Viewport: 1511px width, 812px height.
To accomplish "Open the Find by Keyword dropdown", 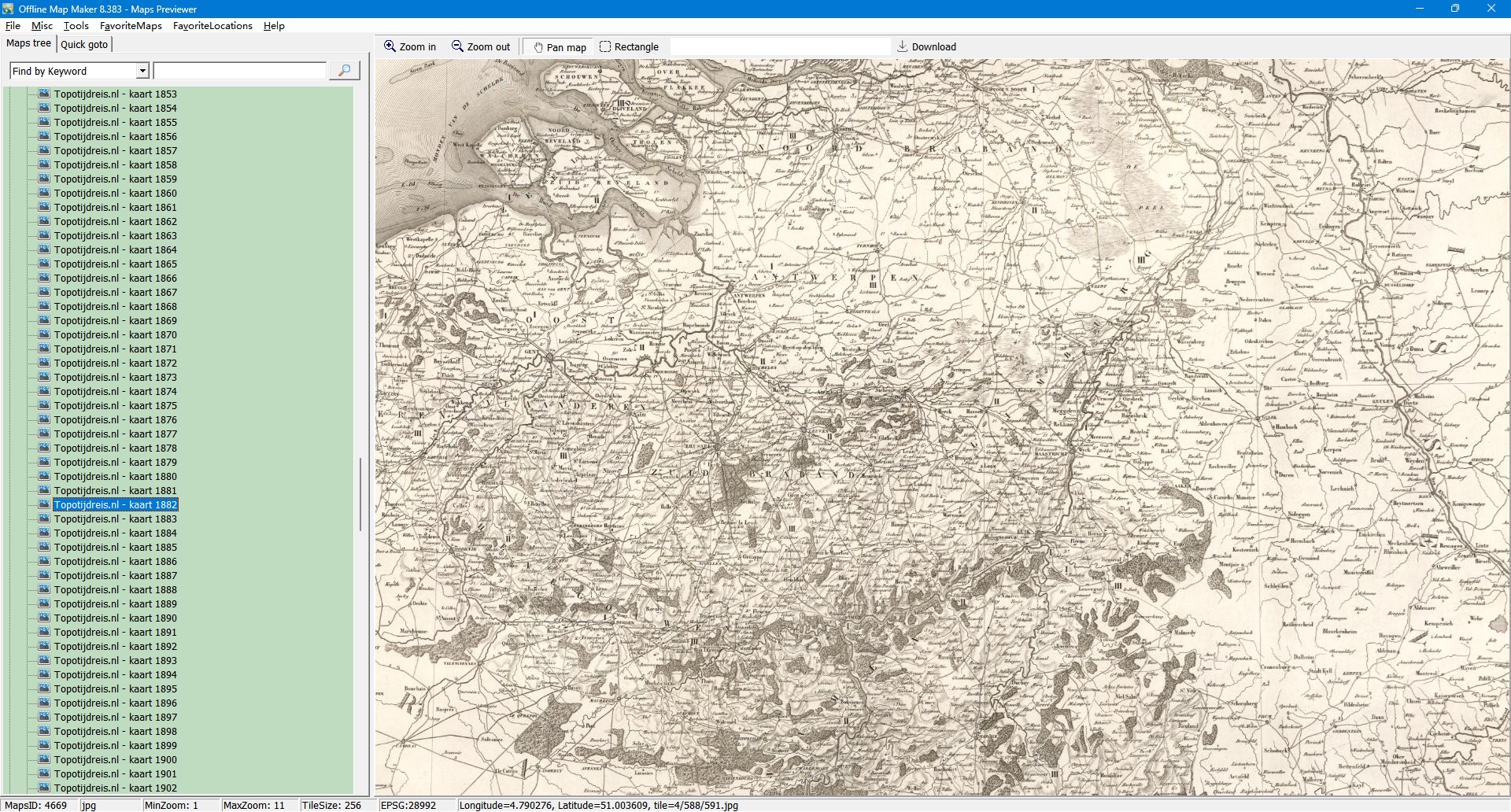I will tap(142, 71).
